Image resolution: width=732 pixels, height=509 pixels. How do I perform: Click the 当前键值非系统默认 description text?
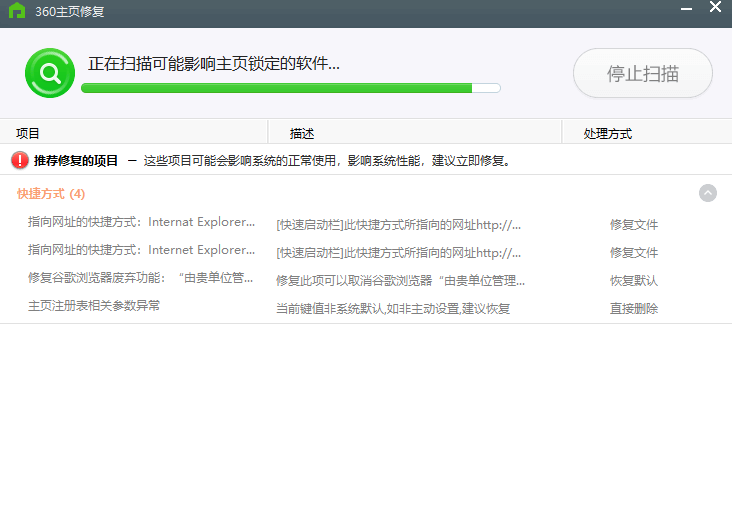coord(393,309)
